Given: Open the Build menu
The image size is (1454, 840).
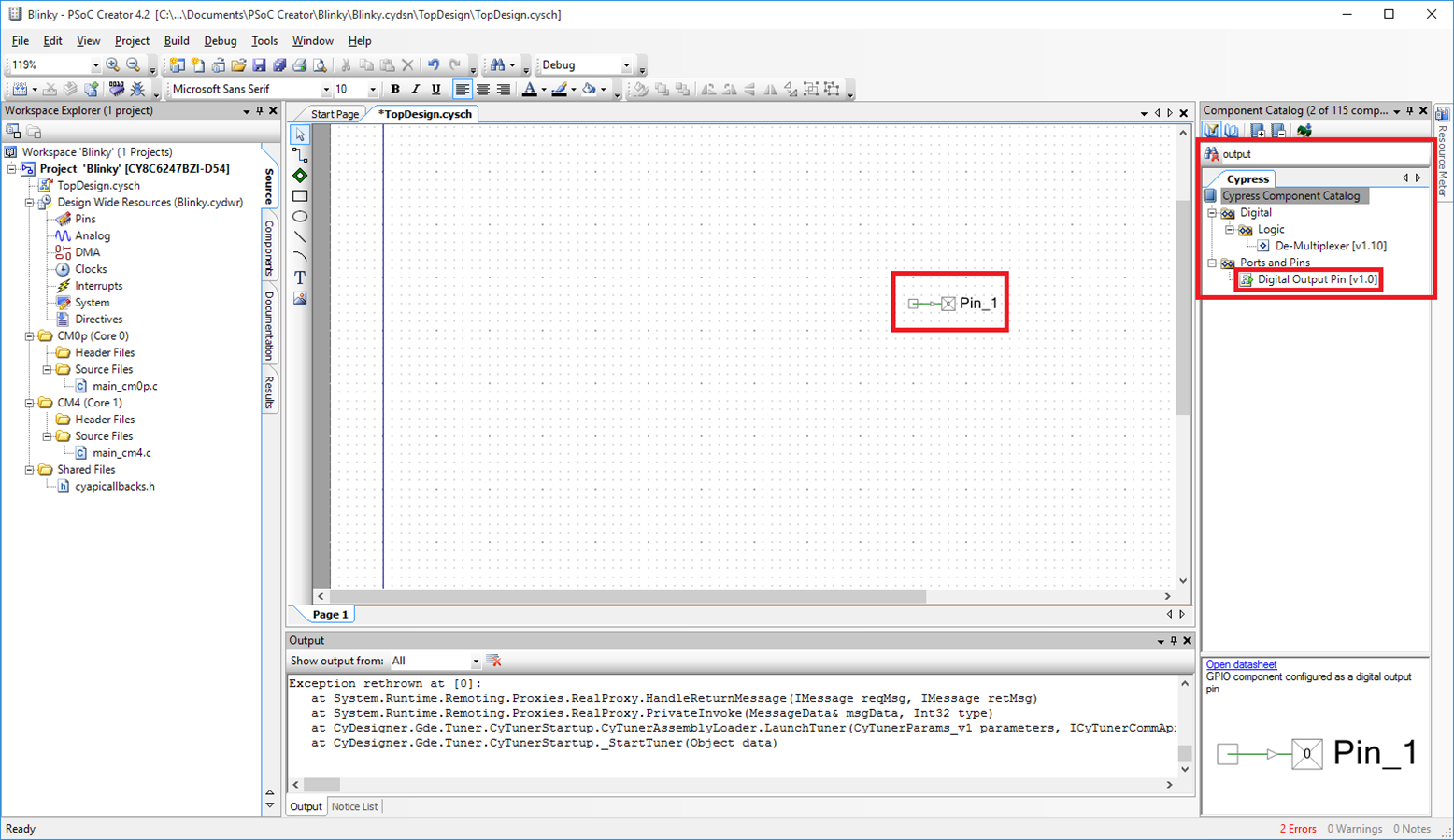Looking at the screenshot, I should click(x=177, y=41).
